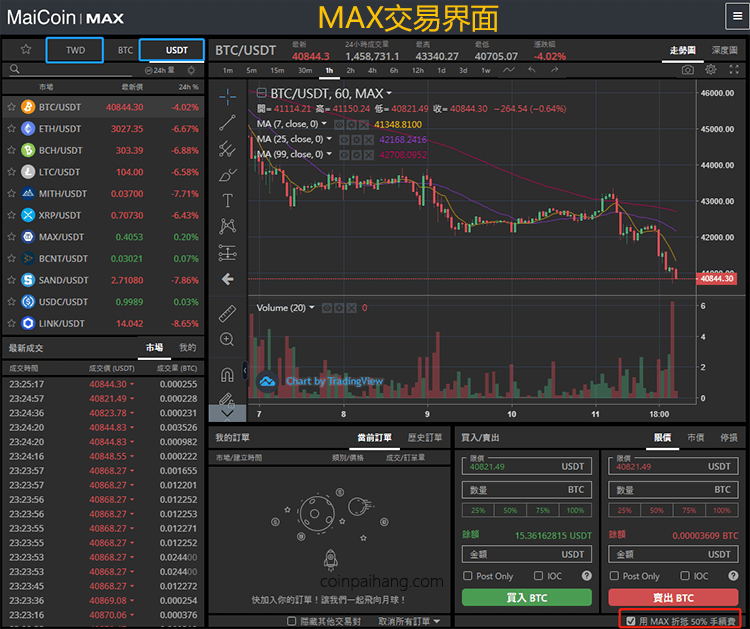This screenshot has height=629, width=750.
Task: Favorite the ETH/USDT pair star
Action: pos(11,128)
